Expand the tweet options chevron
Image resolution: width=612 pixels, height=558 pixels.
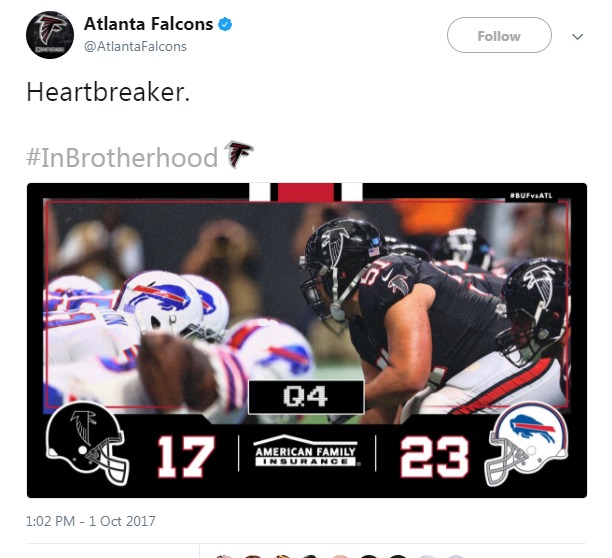(577, 37)
